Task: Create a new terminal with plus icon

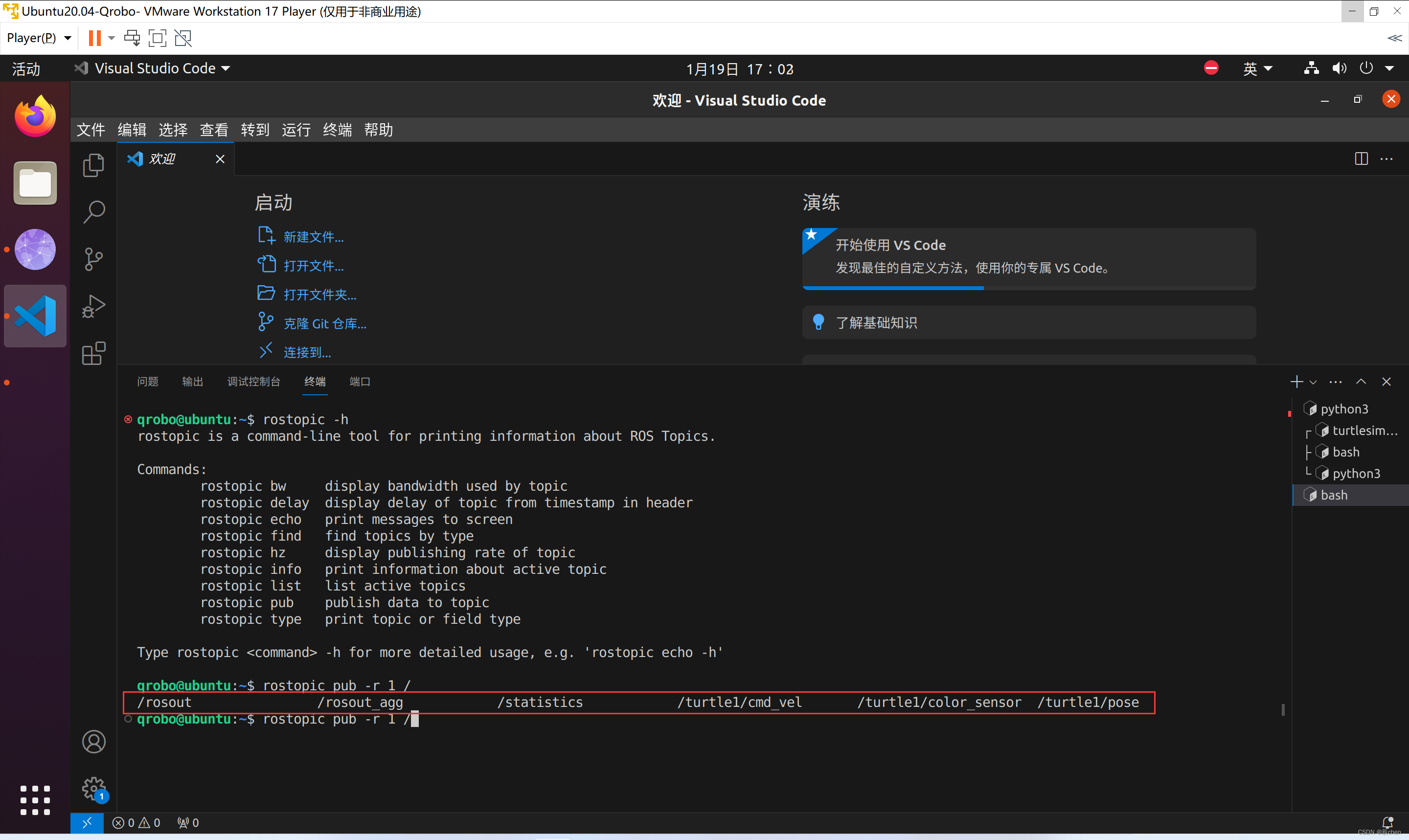Action: pos(1296,382)
